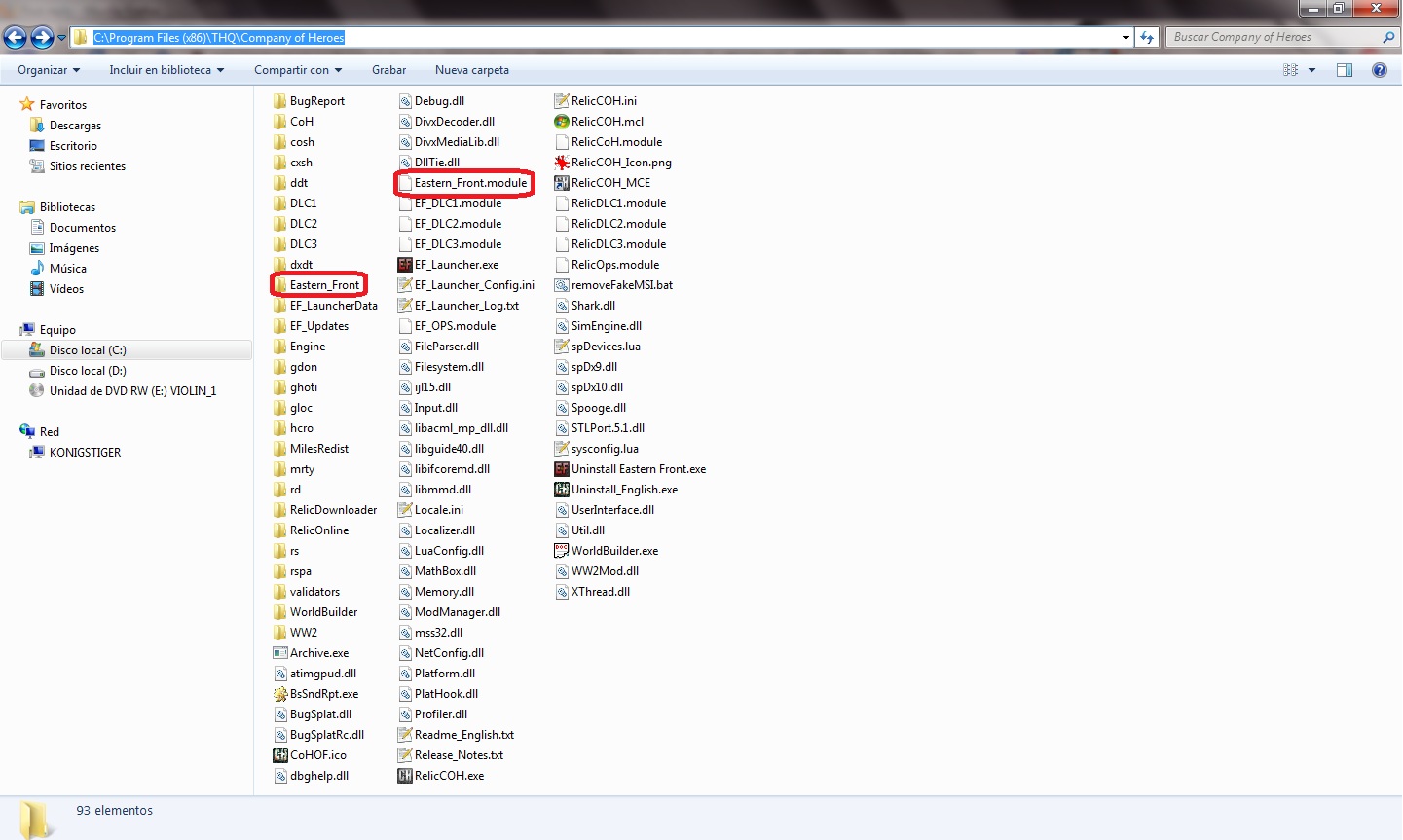The width and height of the screenshot is (1403, 840).
Task: Open the Música library
Action: point(68,269)
